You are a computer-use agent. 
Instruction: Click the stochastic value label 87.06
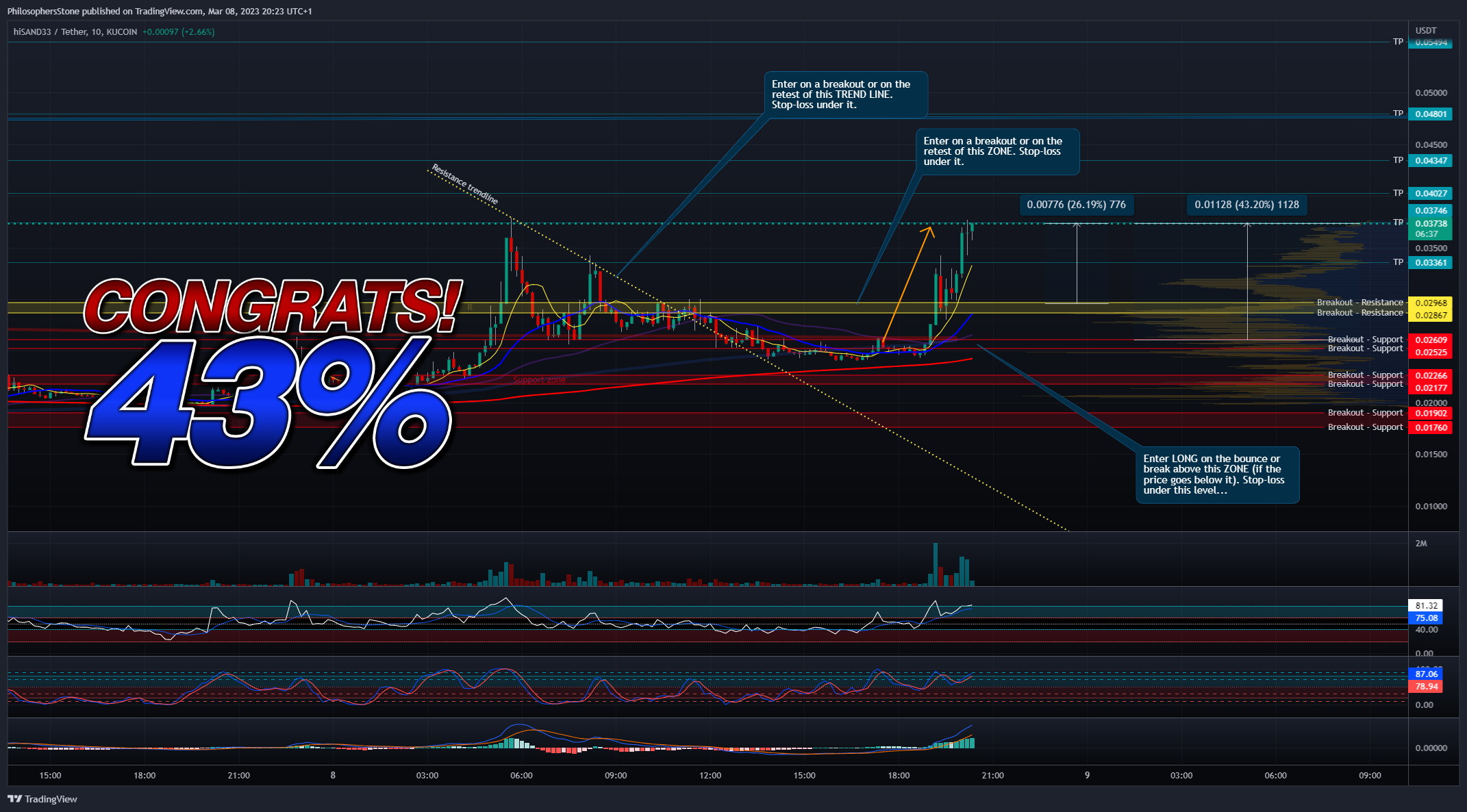pyautogui.click(x=1426, y=674)
